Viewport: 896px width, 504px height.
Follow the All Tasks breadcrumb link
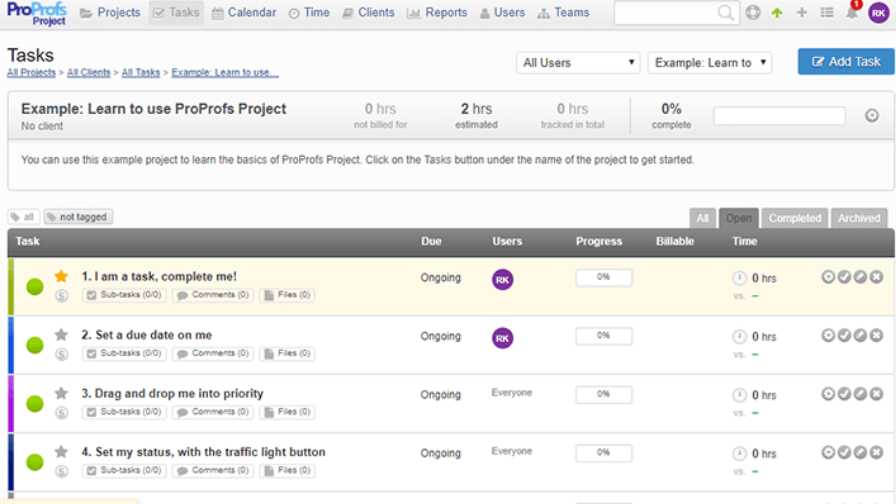(141, 73)
